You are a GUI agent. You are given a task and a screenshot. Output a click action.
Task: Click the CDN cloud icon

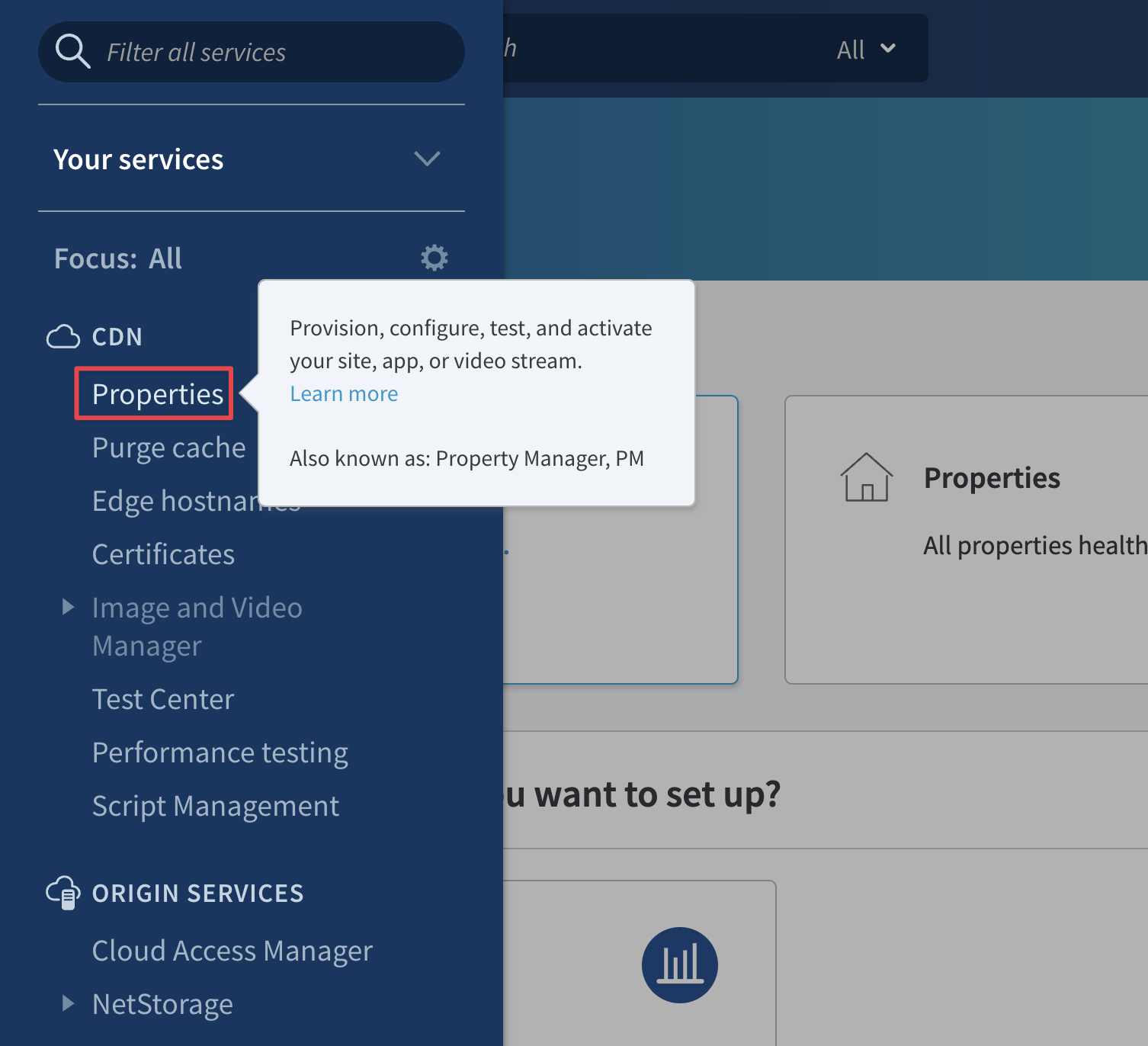[63, 336]
